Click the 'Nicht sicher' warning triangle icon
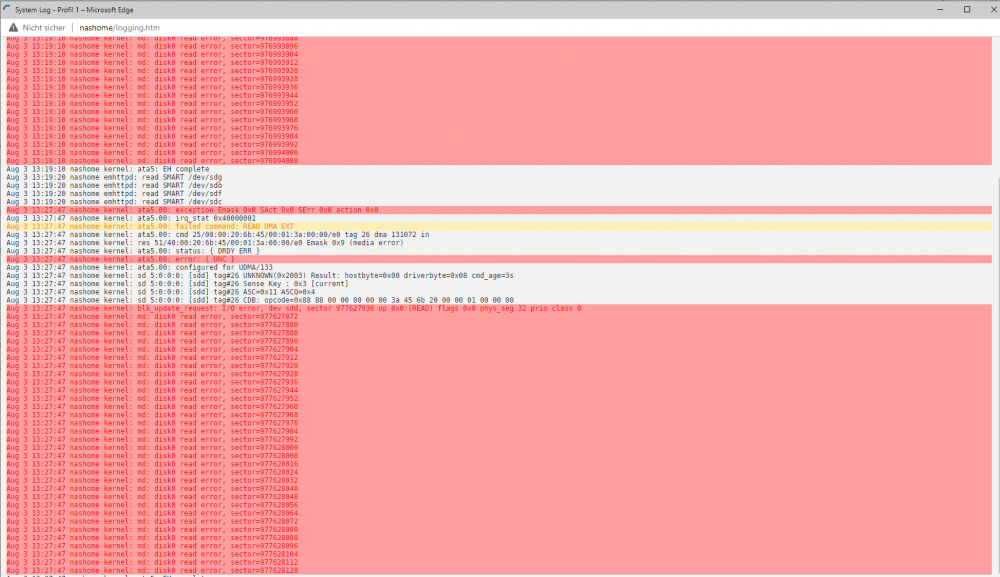The width and height of the screenshot is (1000, 577). (13, 27)
